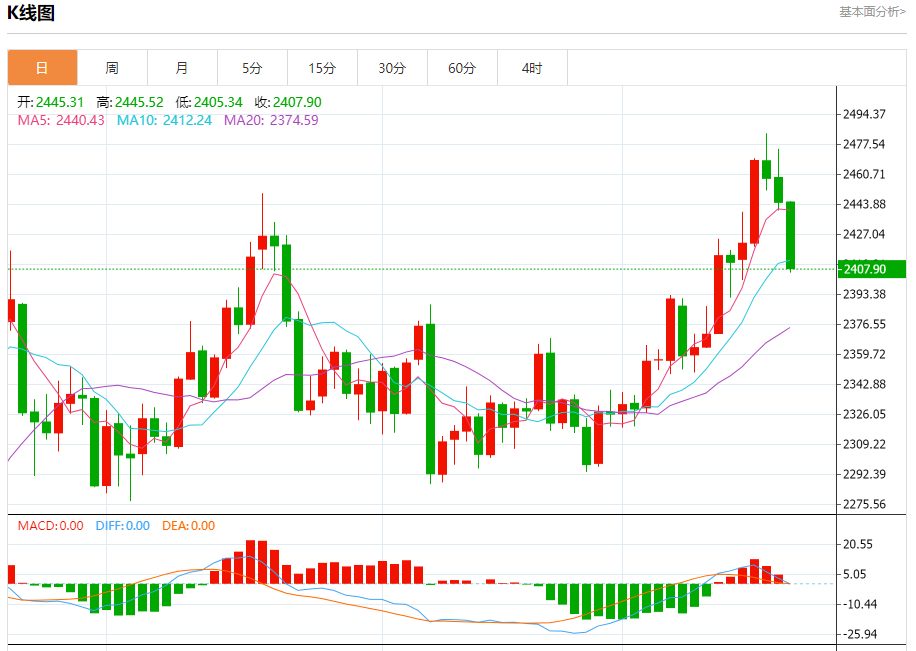Click the MA5: 2440.43 label
Image resolution: width=916 pixels, height=651 pixels.
point(61,120)
